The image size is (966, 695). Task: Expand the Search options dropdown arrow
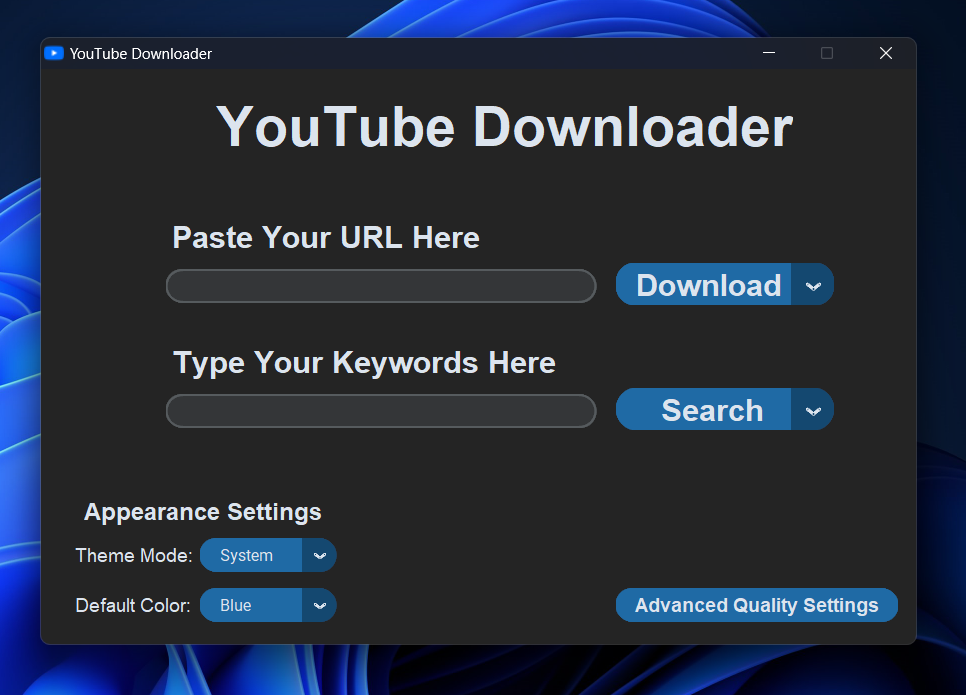[813, 410]
